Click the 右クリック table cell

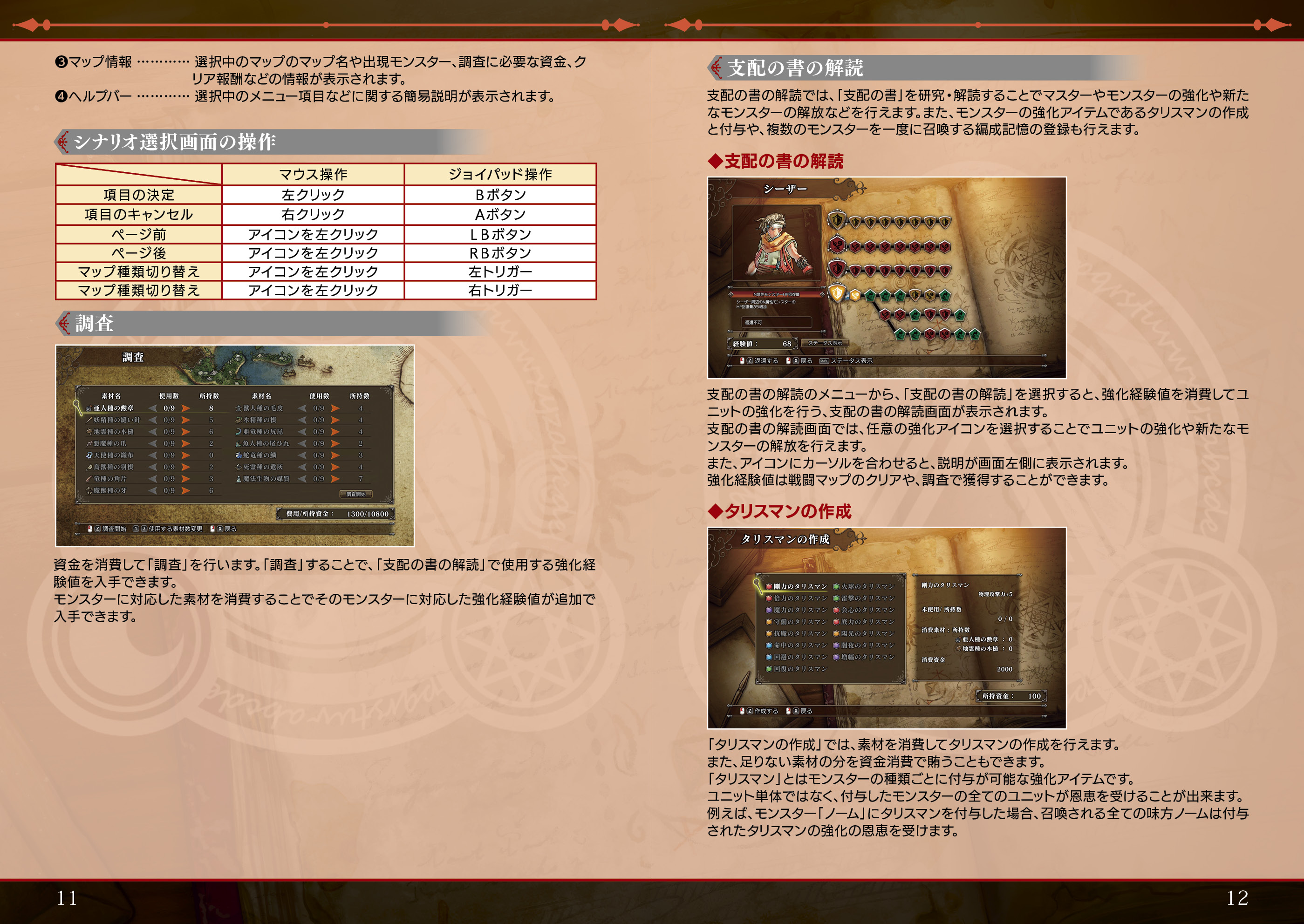pyautogui.click(x=313, y=215)
